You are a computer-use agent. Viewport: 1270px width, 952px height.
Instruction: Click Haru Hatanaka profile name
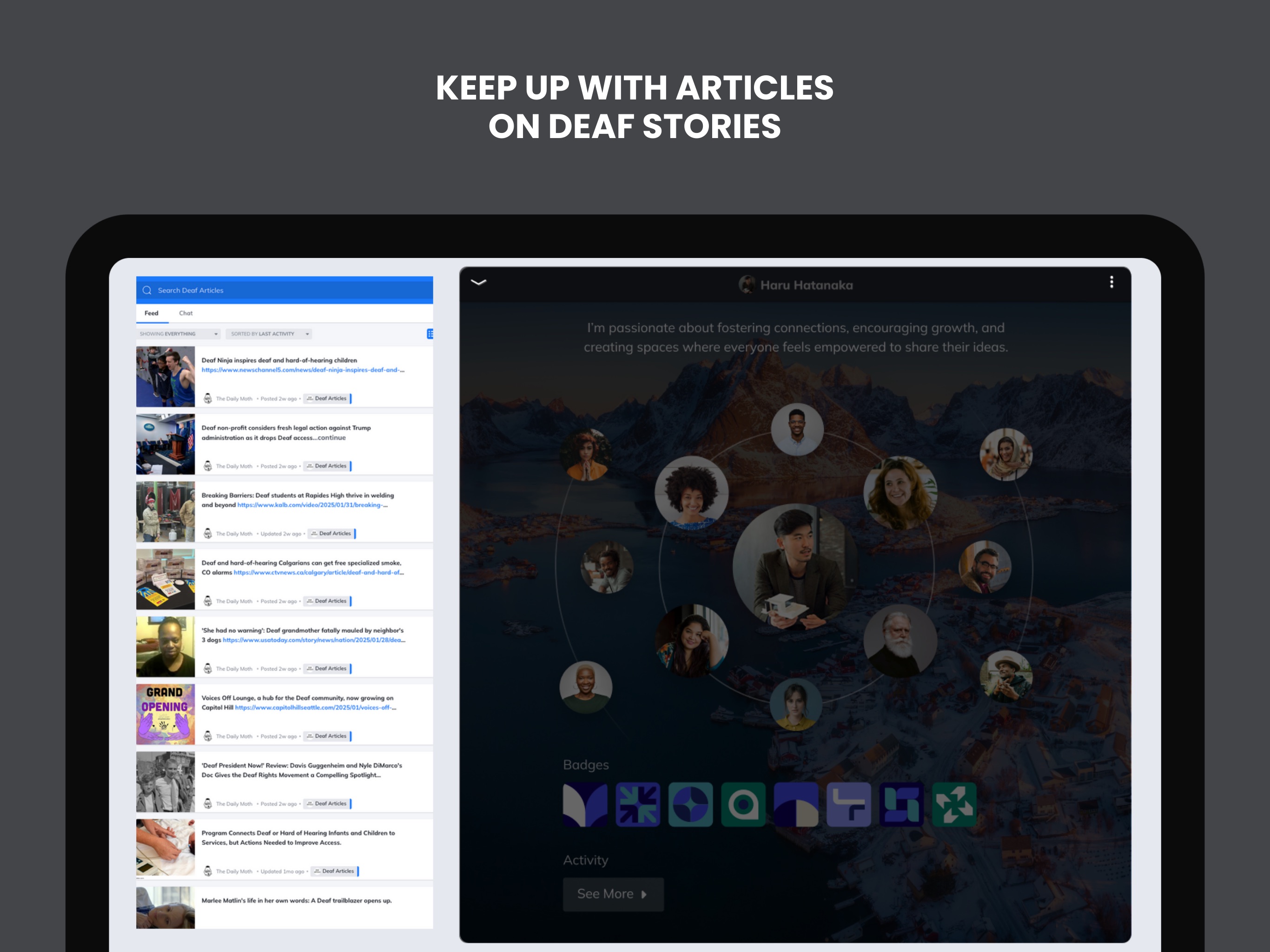tap(807, 285)
